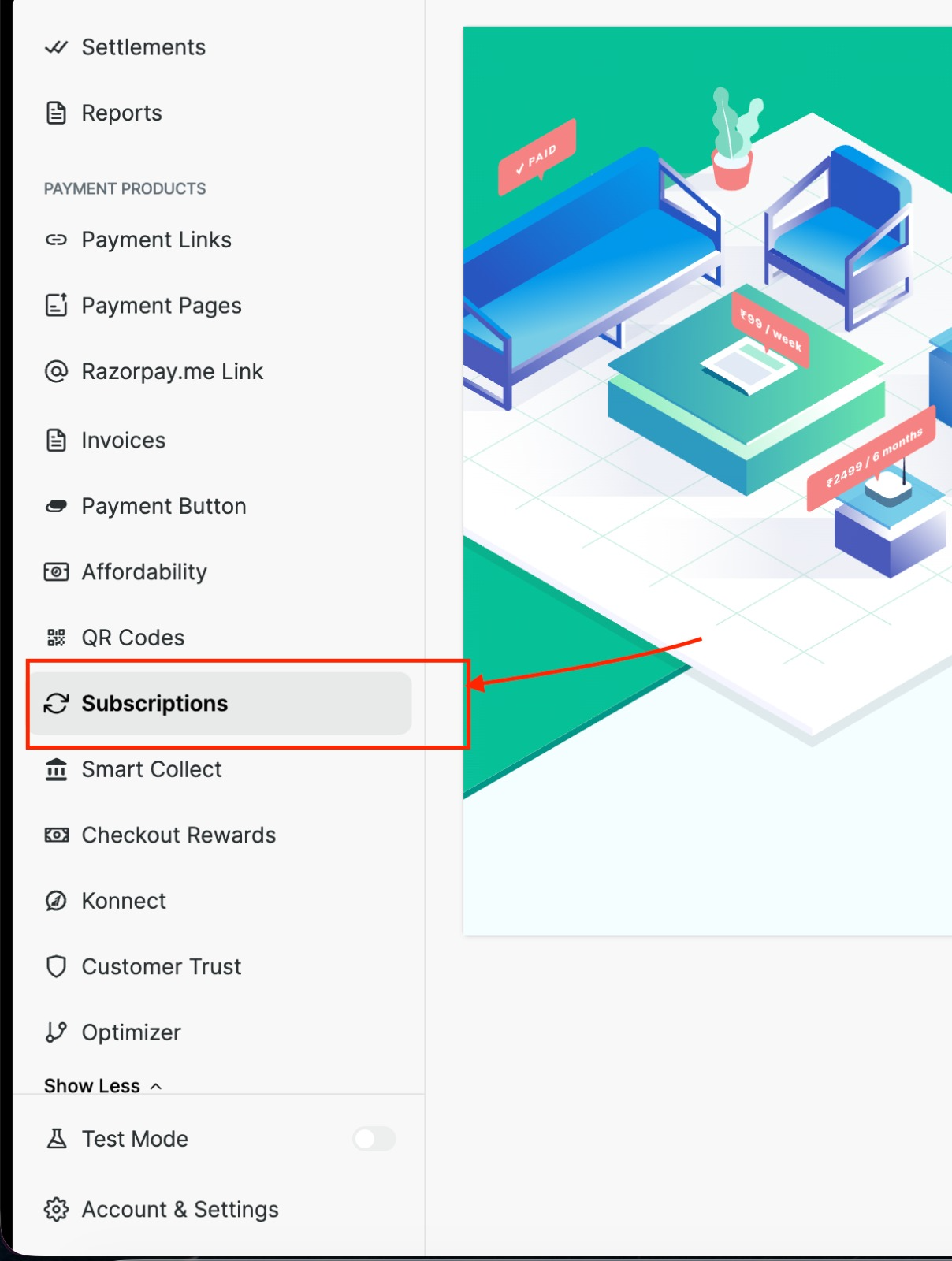Click the Invoices document icon

coord(56,440)
